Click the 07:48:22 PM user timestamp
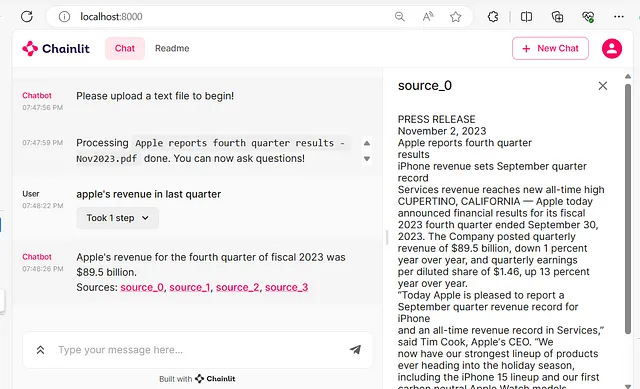This screenshot has width=640, height=389. point(43,206)
